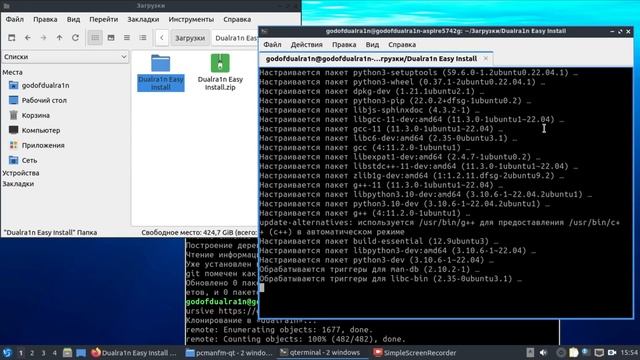Open the Списки side pane dropdown

[65, 57]
